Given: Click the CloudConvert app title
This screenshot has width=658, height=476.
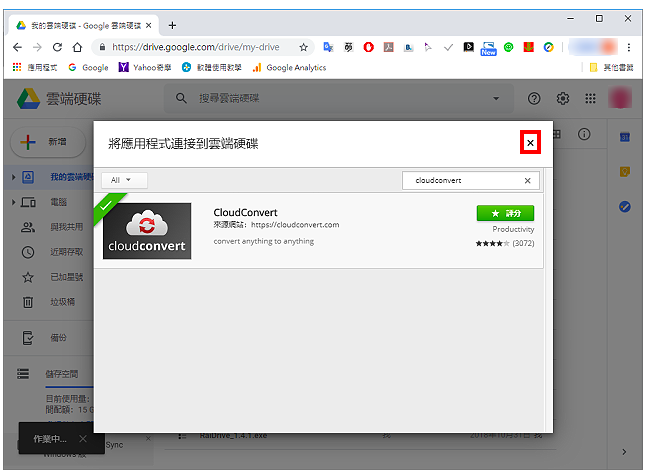Looking at the screenshot, I should 245,212.
